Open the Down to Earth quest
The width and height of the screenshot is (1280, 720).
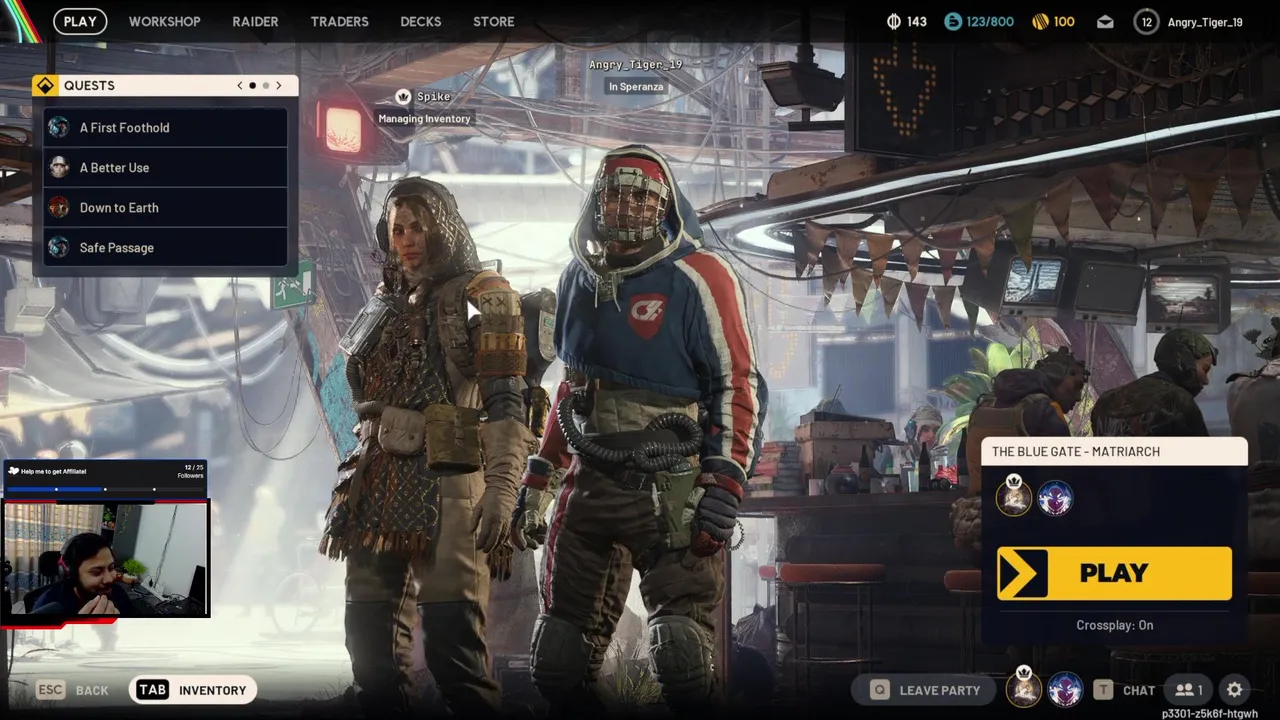[165, 207]
